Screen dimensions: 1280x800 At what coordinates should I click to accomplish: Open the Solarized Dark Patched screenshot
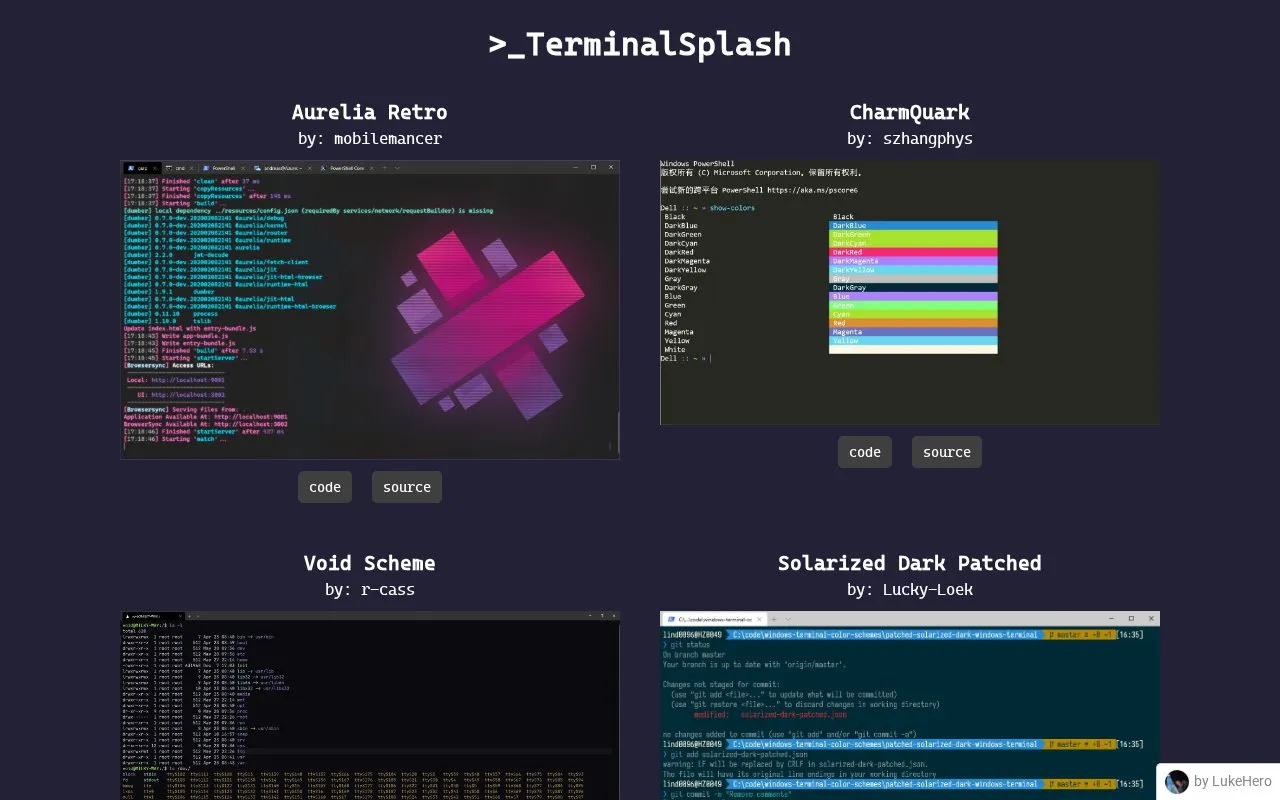point(910,705)
